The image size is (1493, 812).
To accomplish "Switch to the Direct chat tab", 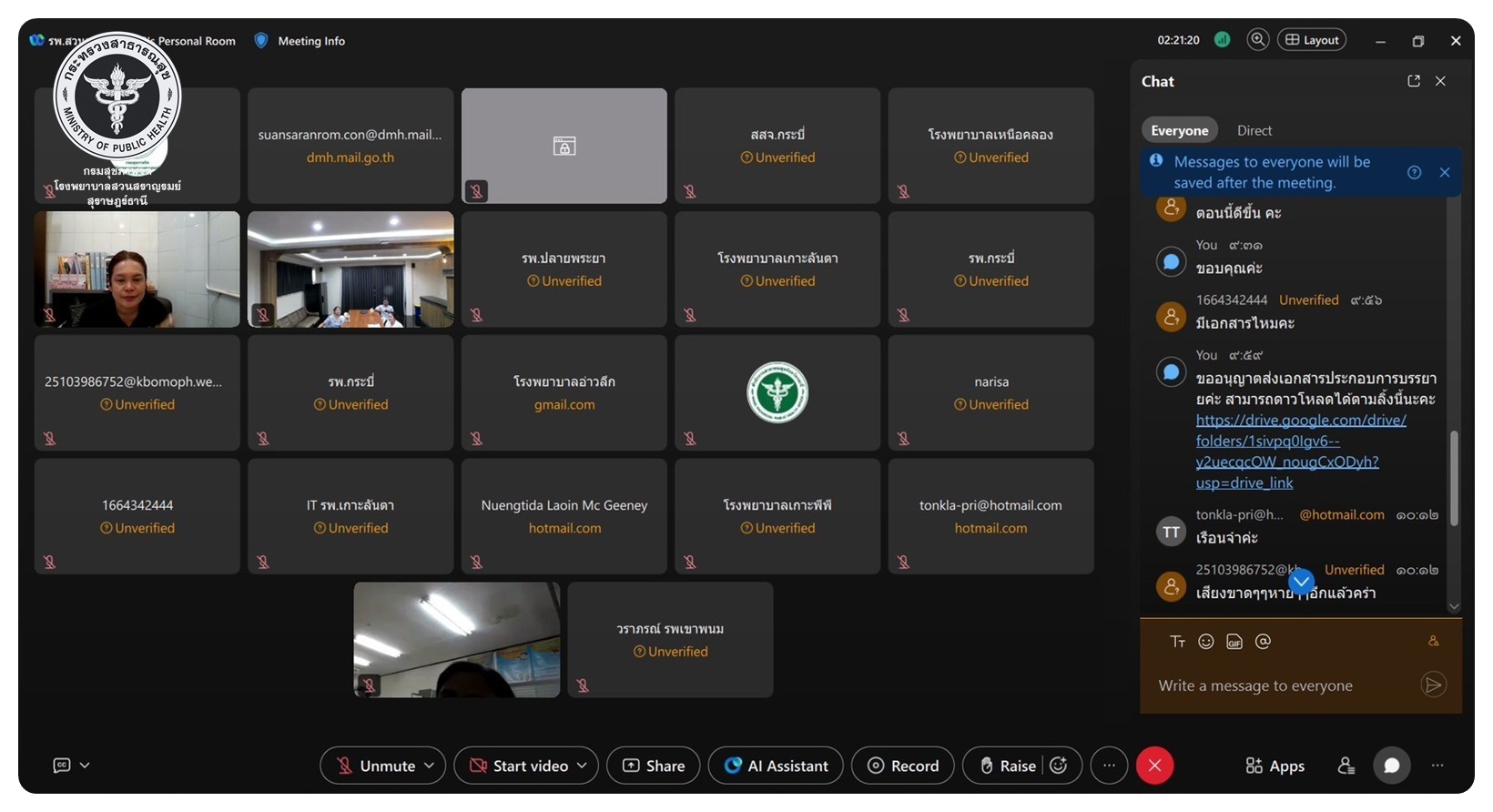I will pos(1254,130).
